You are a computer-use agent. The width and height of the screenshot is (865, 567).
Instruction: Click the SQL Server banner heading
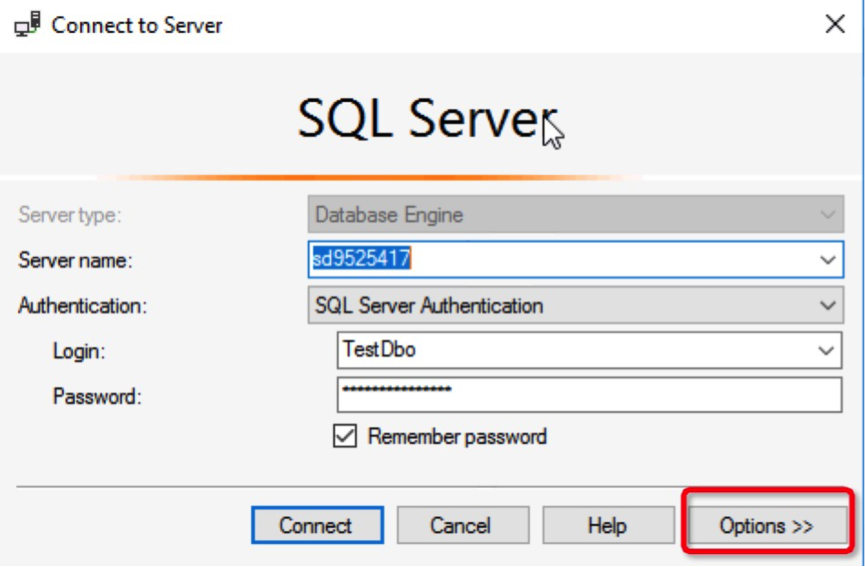click(x=425, y=118)
